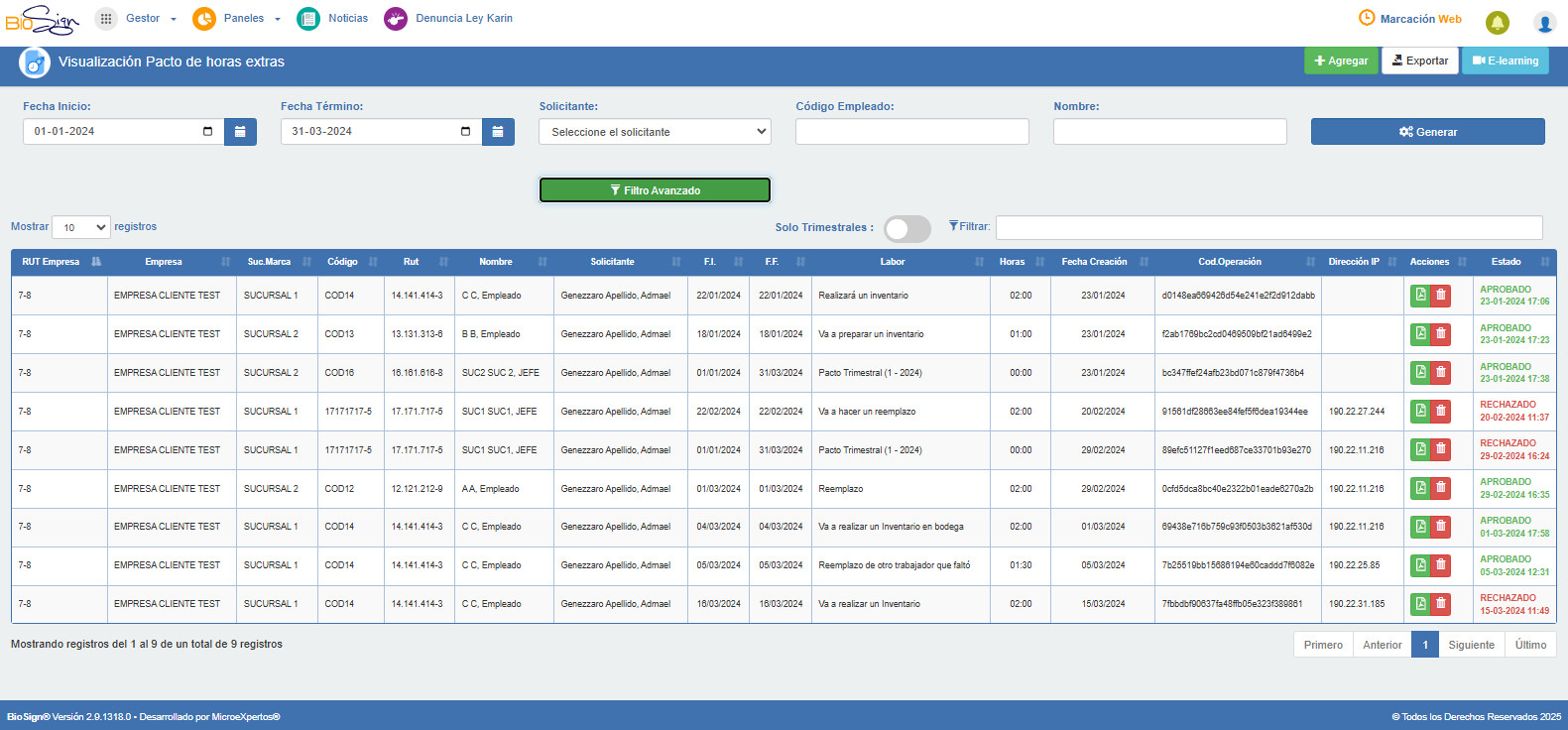The width and height of the screenshot is (1568, 730).
Task: Expand the Gestor dropdown arrow
Action: tap(174, 19)
